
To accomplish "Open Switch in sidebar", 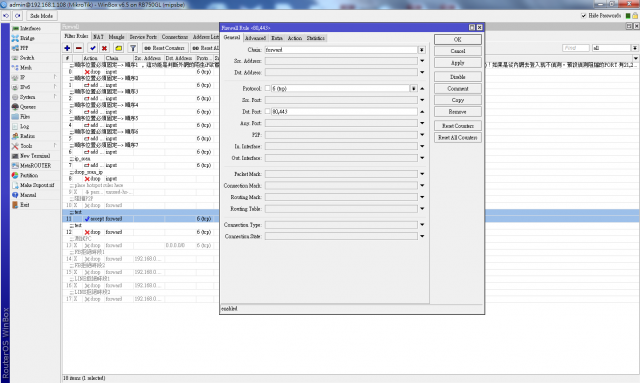I will (x=27, y=58).
